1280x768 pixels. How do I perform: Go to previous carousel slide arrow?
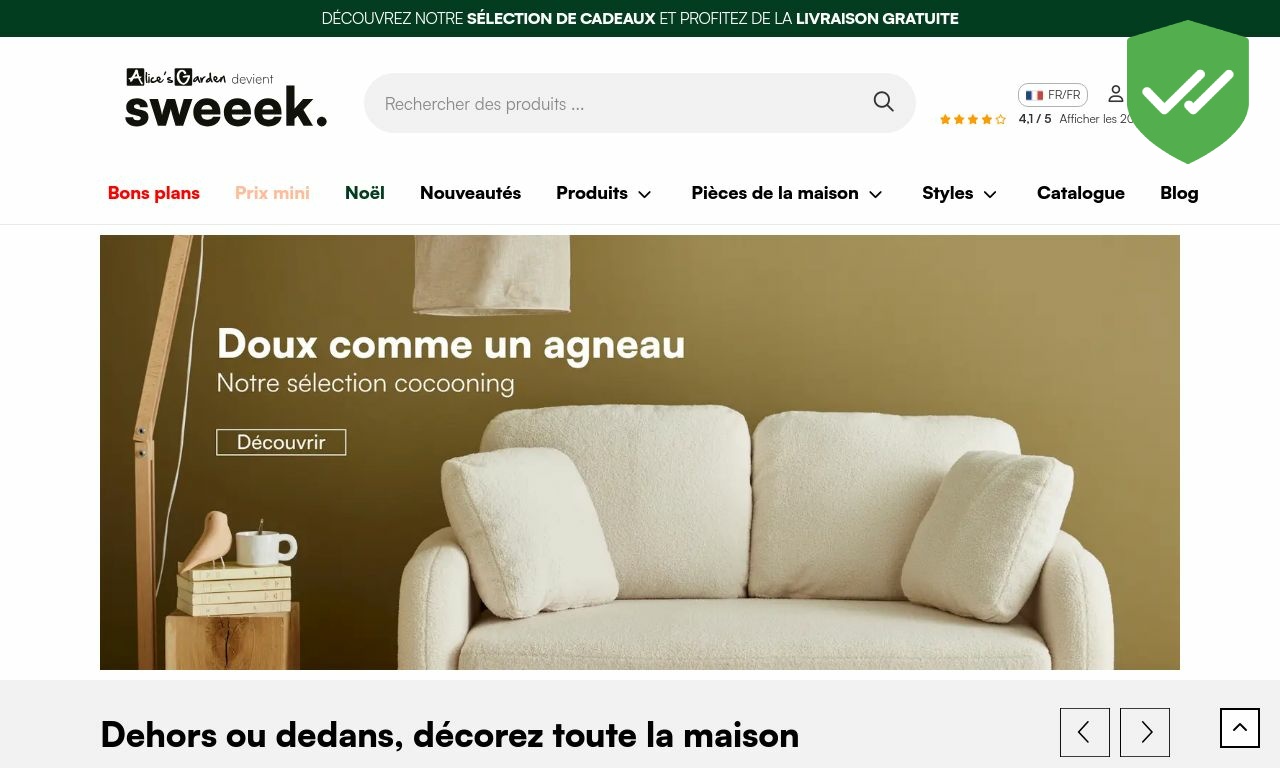pyautogui.click(x=1085, y=732)
